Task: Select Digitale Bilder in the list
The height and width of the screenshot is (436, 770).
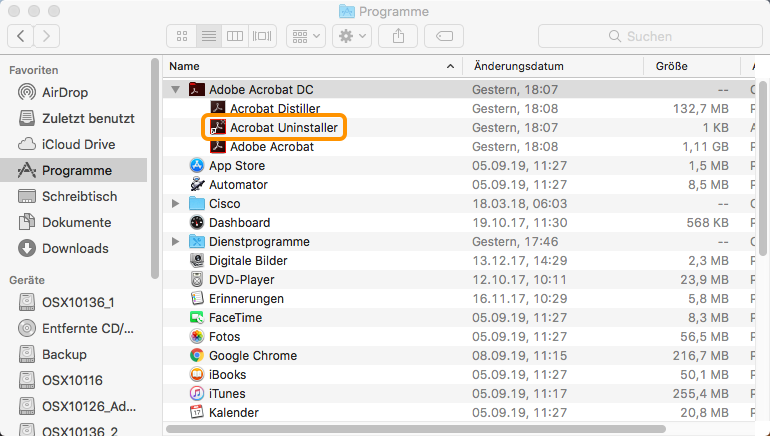Action: pos(248,261)
